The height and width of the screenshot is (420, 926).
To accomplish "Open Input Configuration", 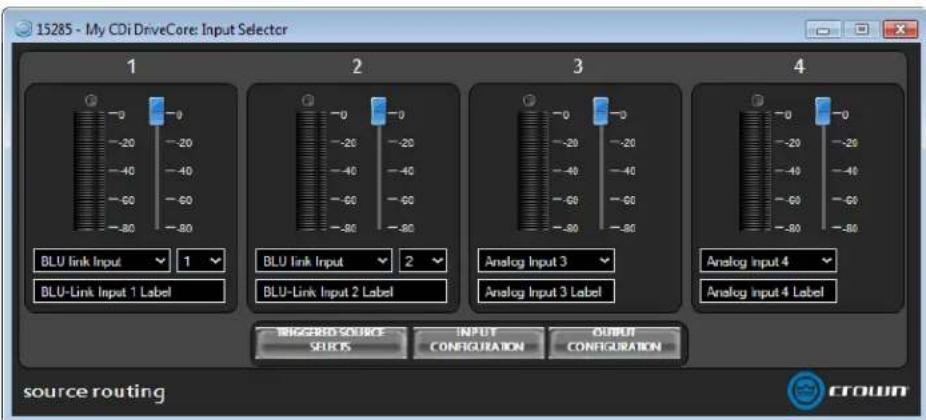I will pyautogui.click(x=478, y=341).
